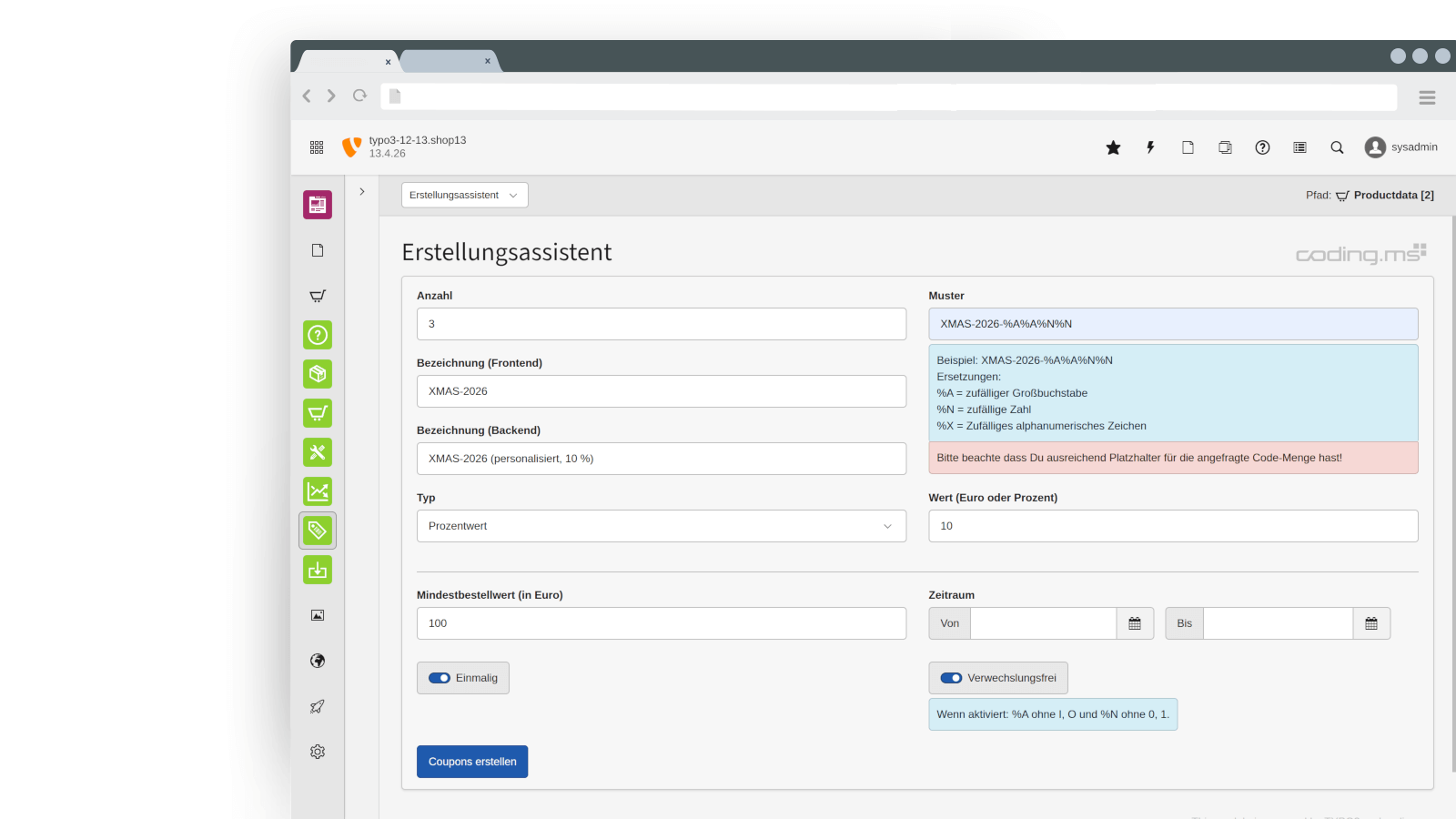Open the flush cache lightning icon
The image size is (1456, 819).
[x=1150, y=147]
